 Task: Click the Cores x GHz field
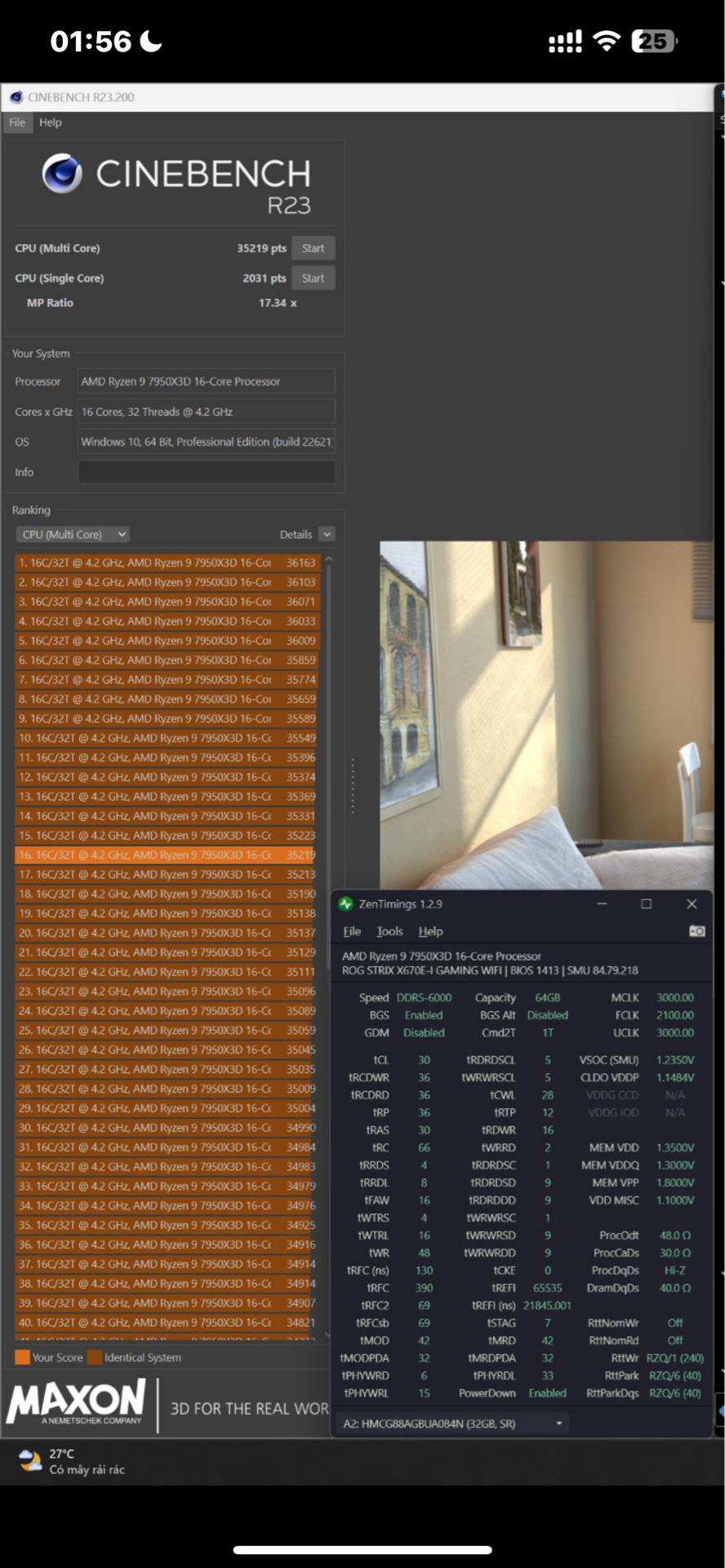click(x=207, y=412)
